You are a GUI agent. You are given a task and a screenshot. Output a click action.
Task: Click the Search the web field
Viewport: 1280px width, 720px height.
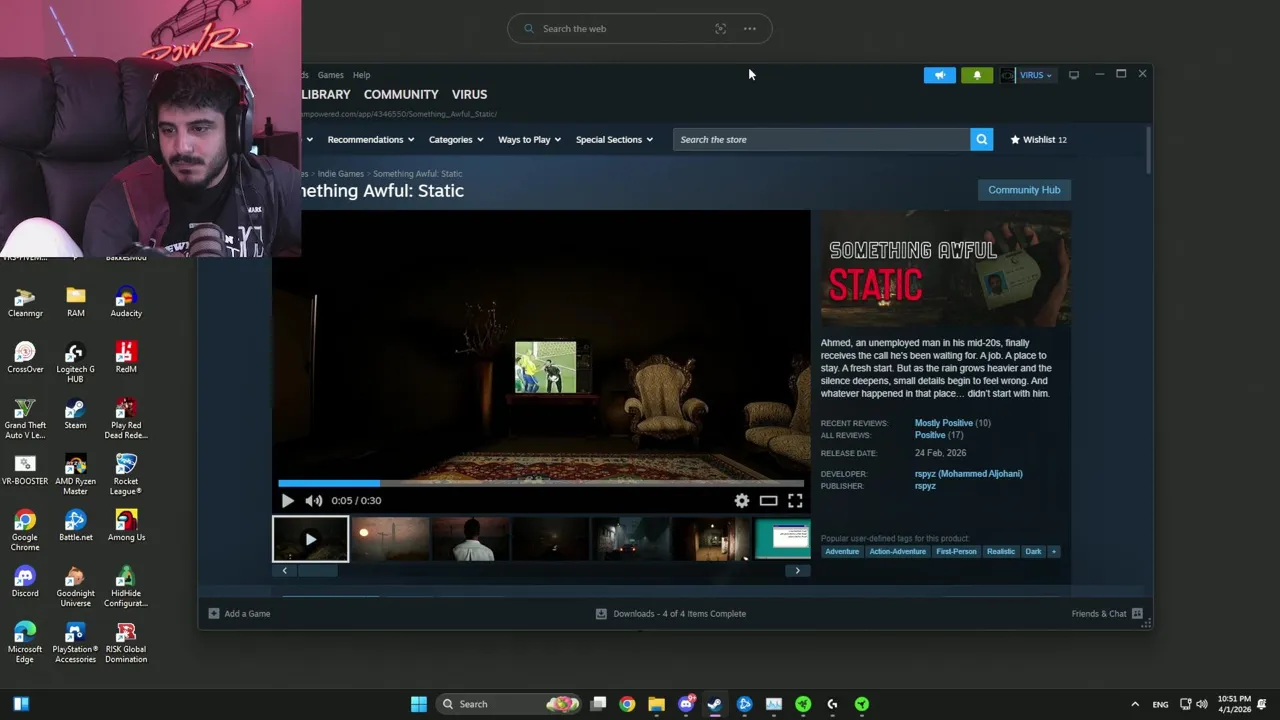click(x=640, y=29)
